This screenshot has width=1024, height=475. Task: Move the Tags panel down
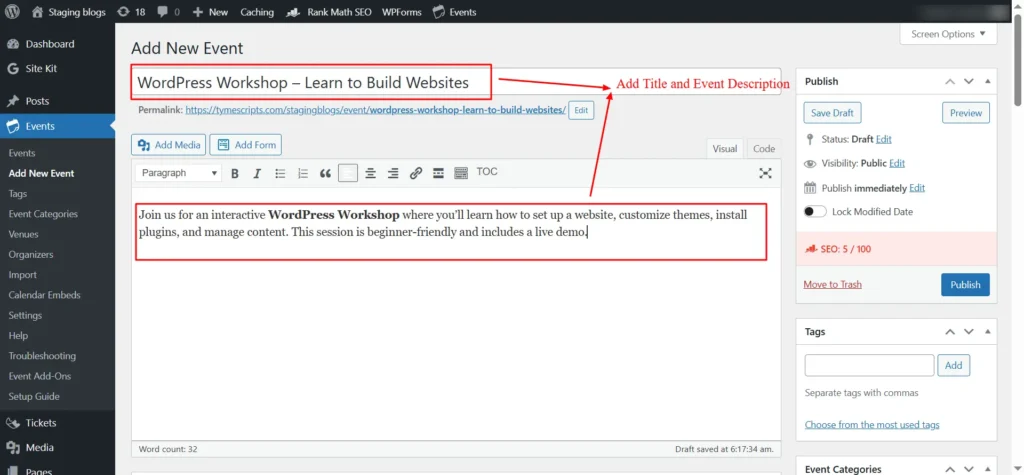click(969, 332)
